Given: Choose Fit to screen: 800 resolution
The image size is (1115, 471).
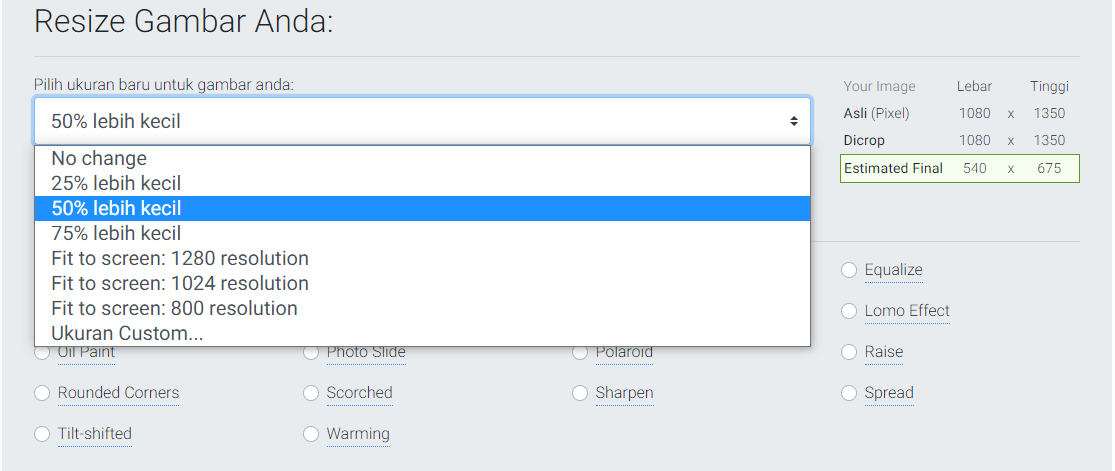Looking at the screenshot, I should point(422,308).
